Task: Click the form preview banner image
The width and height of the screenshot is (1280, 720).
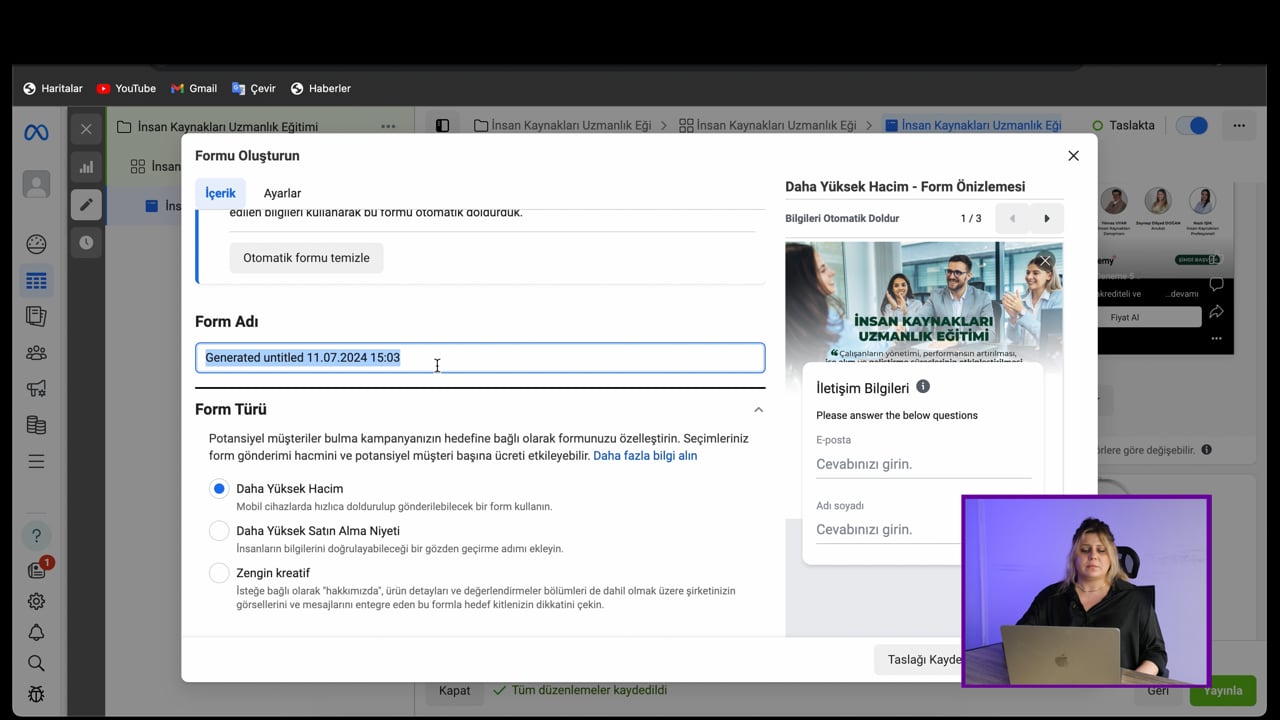Action: (923, 301)
